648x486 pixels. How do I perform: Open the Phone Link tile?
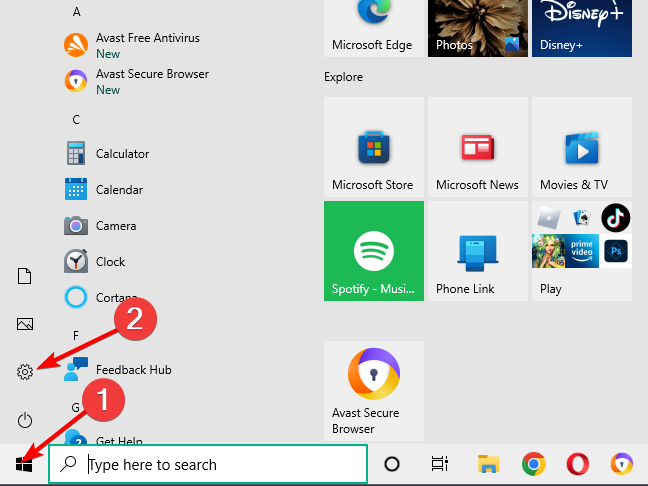pos(477,251)
